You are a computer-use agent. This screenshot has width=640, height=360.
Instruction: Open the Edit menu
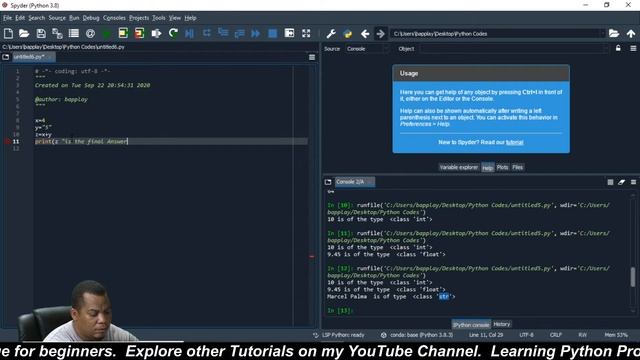(x=20, y=18)
